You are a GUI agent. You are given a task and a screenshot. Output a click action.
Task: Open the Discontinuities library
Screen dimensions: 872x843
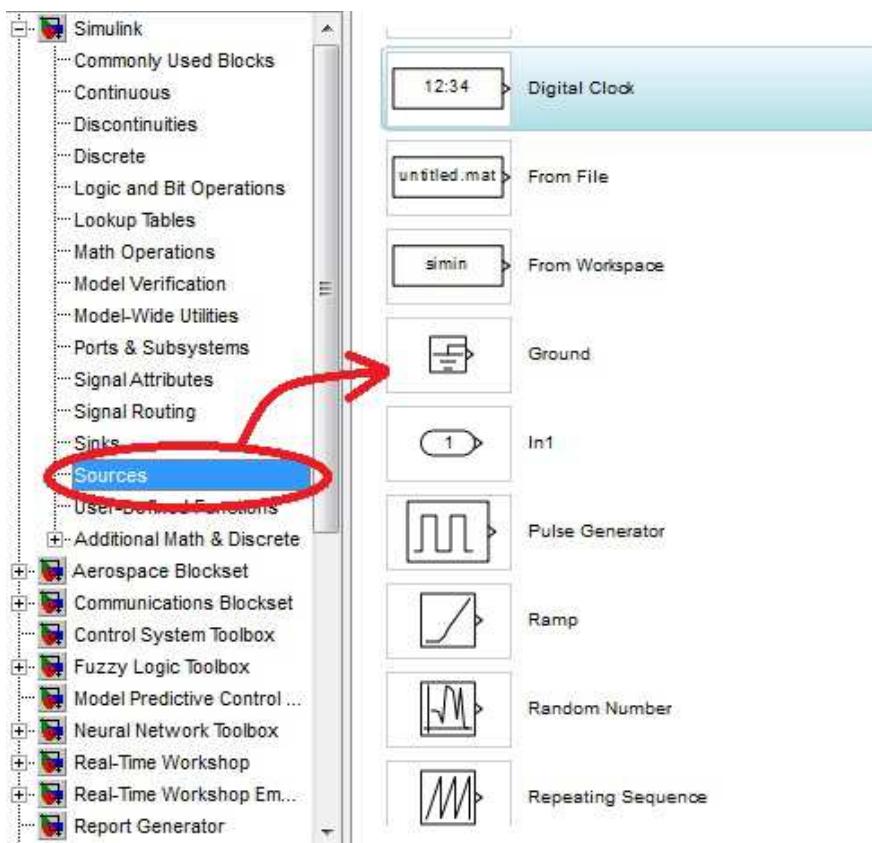tap(136, 124)
